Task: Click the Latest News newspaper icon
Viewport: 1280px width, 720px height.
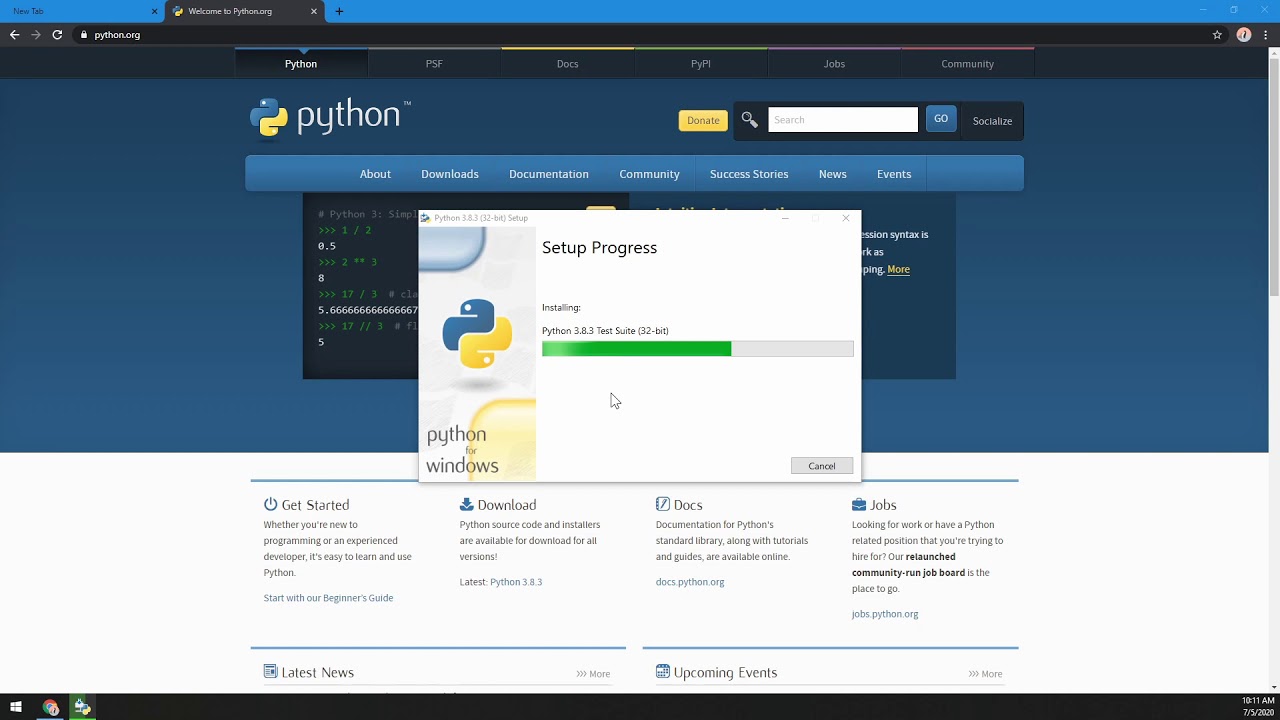Action: click(270, 671)
